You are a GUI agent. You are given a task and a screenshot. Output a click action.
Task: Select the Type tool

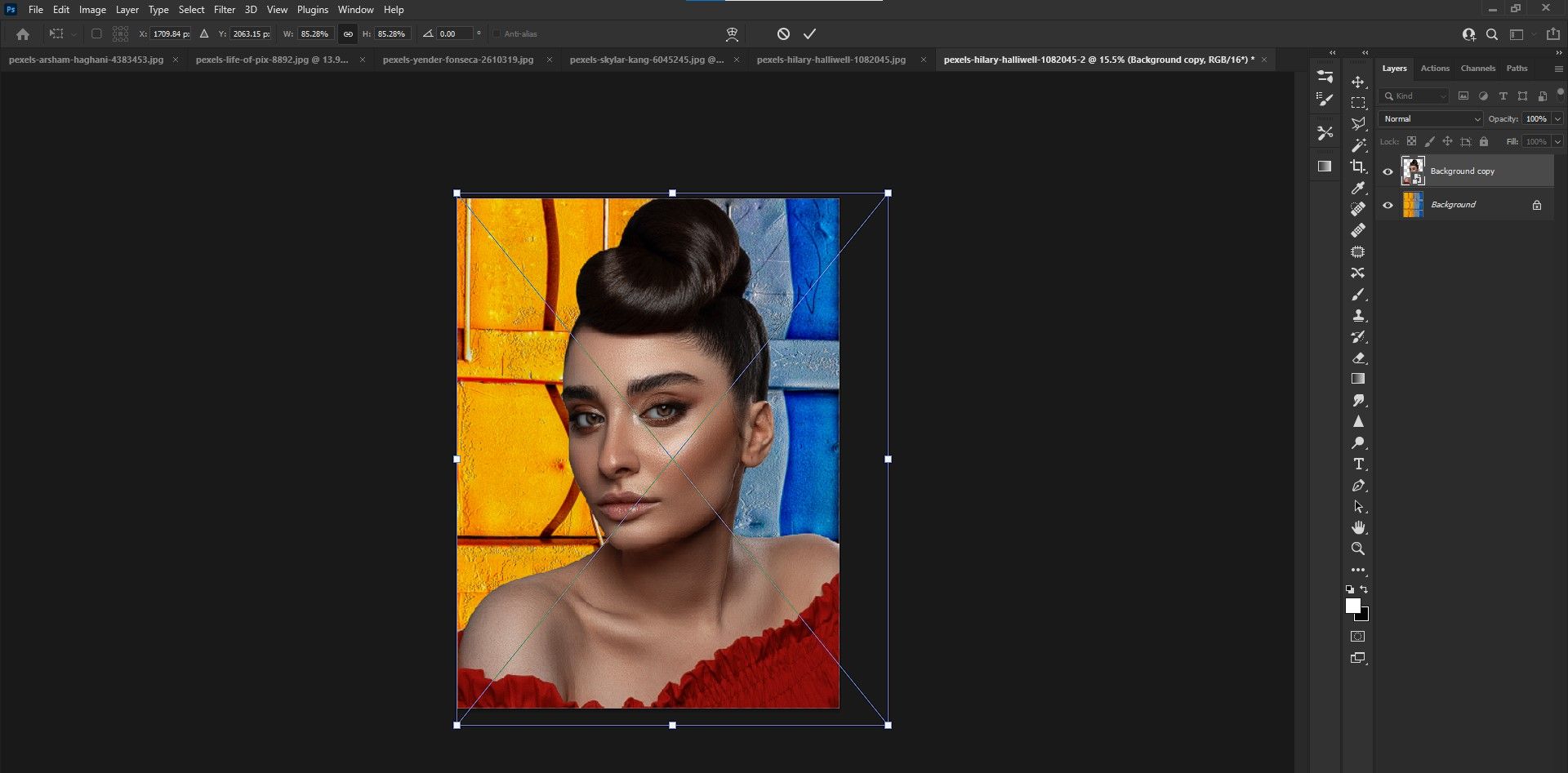click(1358, 464)
